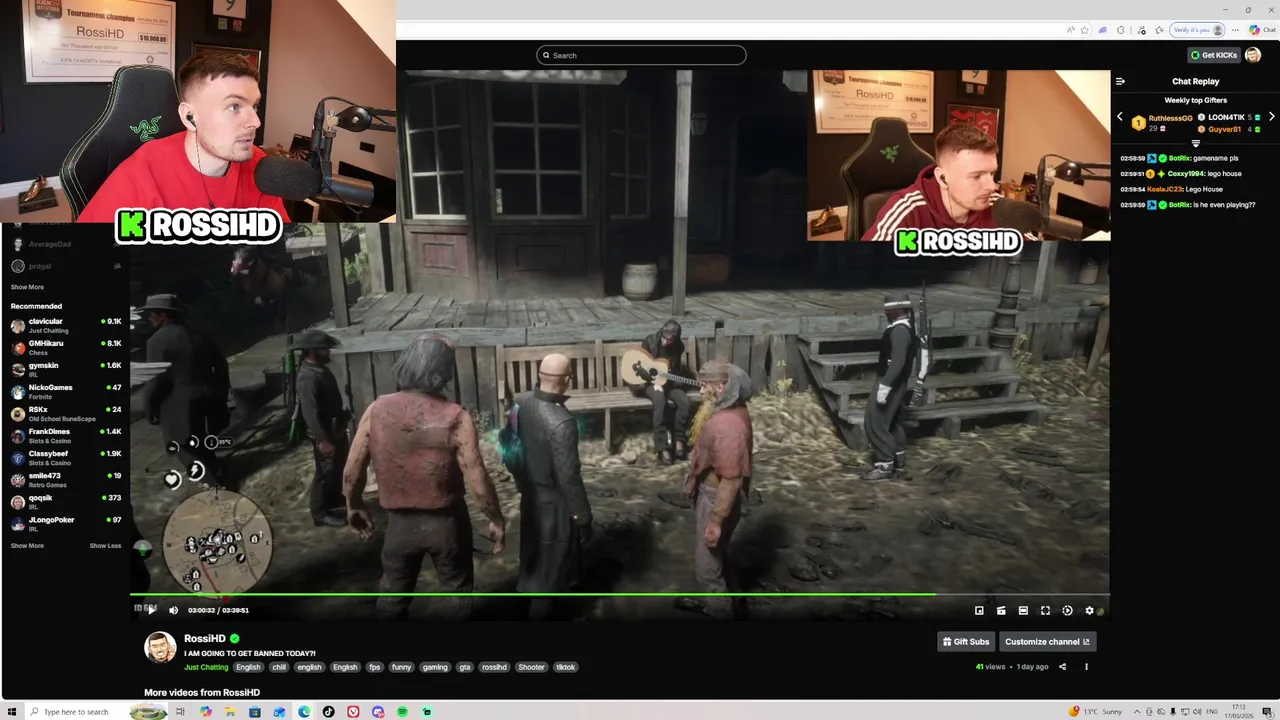Click the Coxxy1994 username in chat

pyautogui.click(x=1185, y=174)
